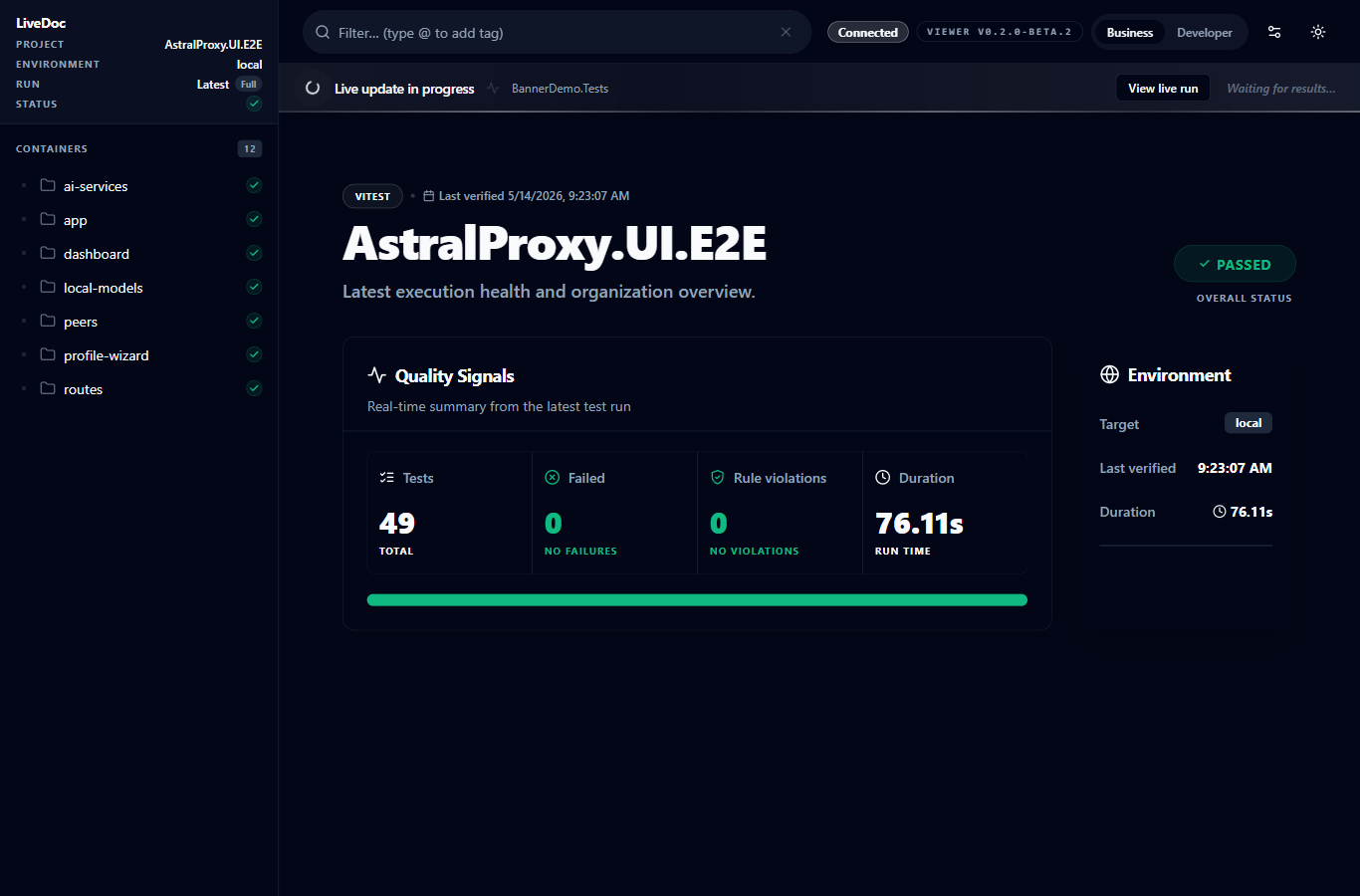Click the calendar icon beside Last verified
1360x896 pixels.
point(429,196)
